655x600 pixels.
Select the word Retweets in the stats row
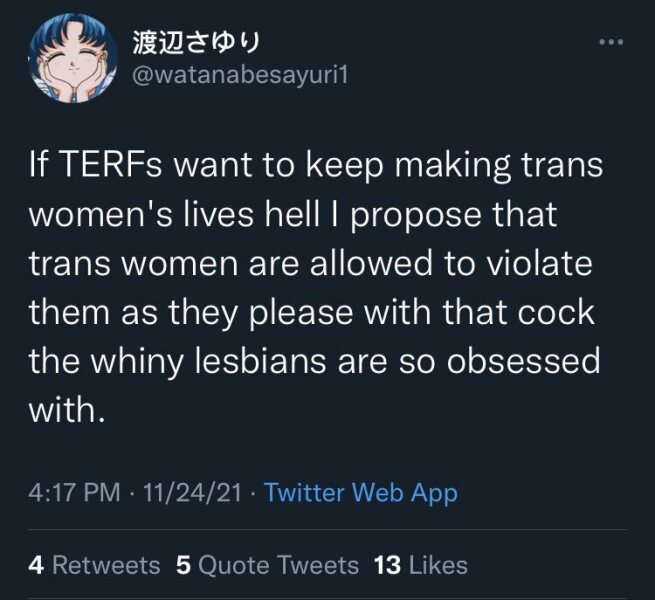(x=106, y=565)
